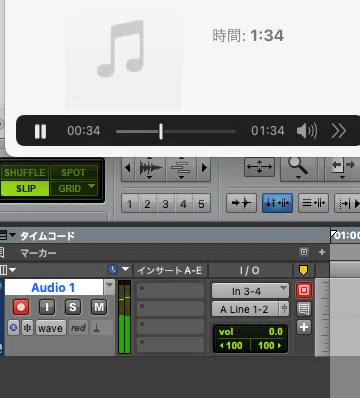Image resolution: width=360 pixels, height=398 pixels.
Task: Select Slip edit mode
Action: point(25,188)
